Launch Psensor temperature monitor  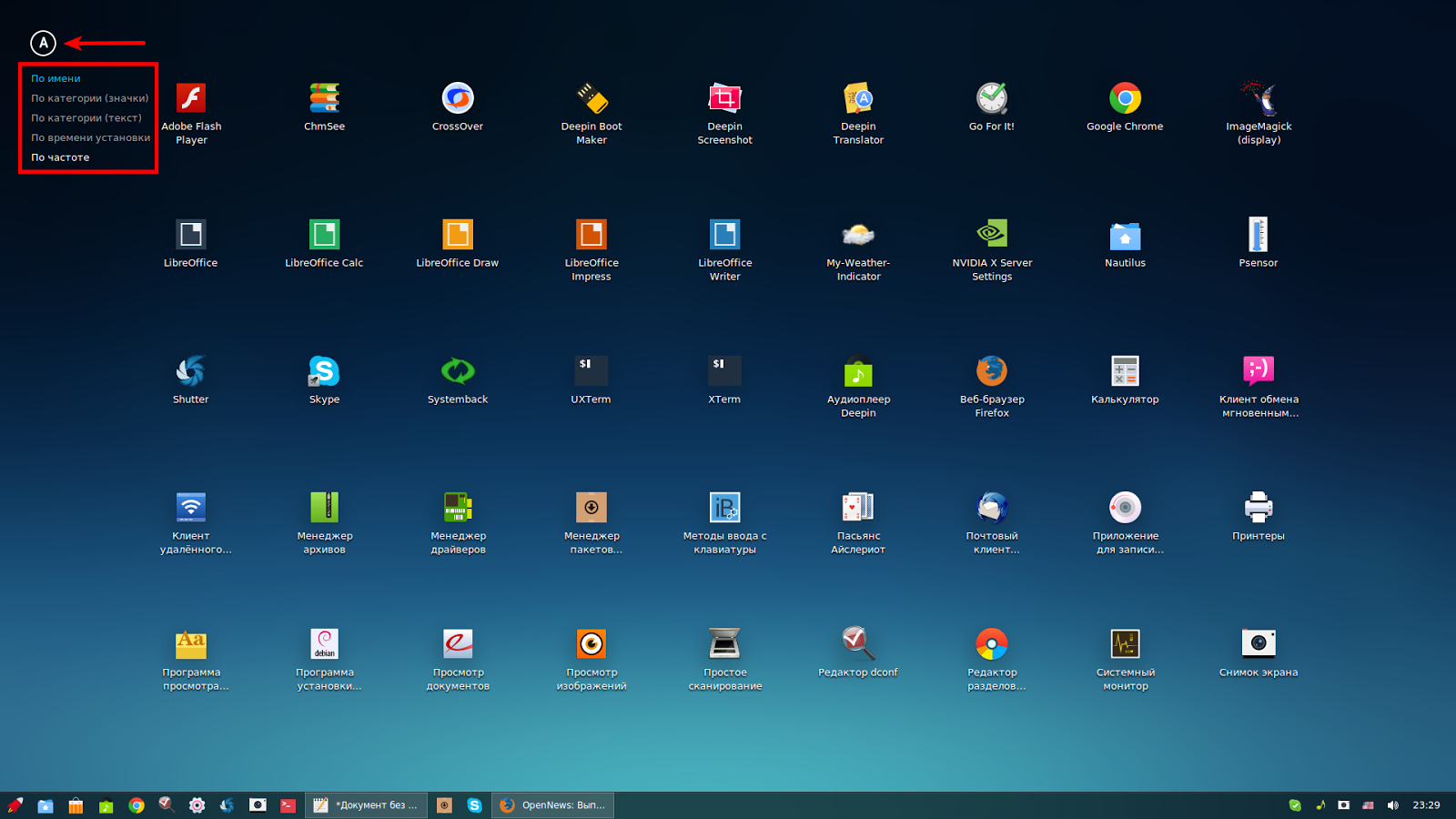coord(1259,235)
